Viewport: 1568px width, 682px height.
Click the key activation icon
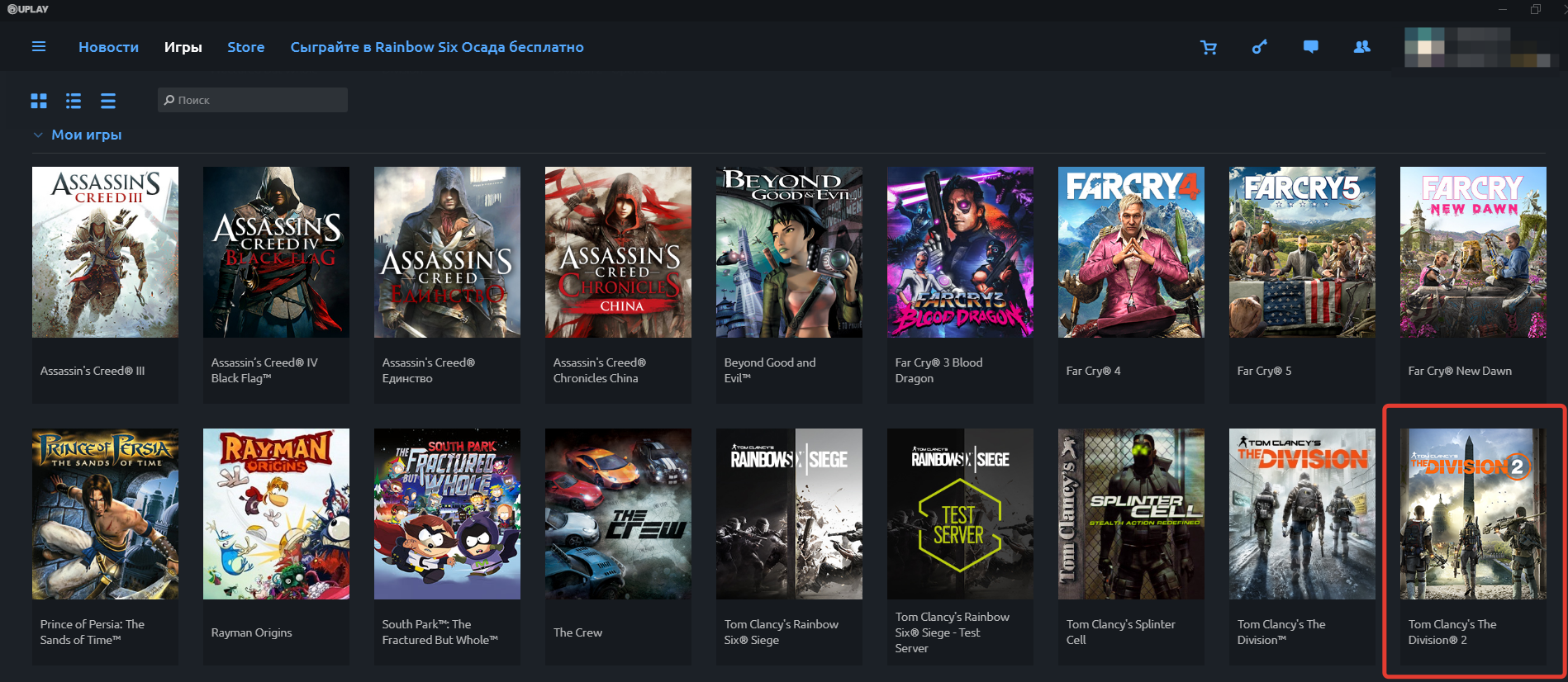(1260, 47)
